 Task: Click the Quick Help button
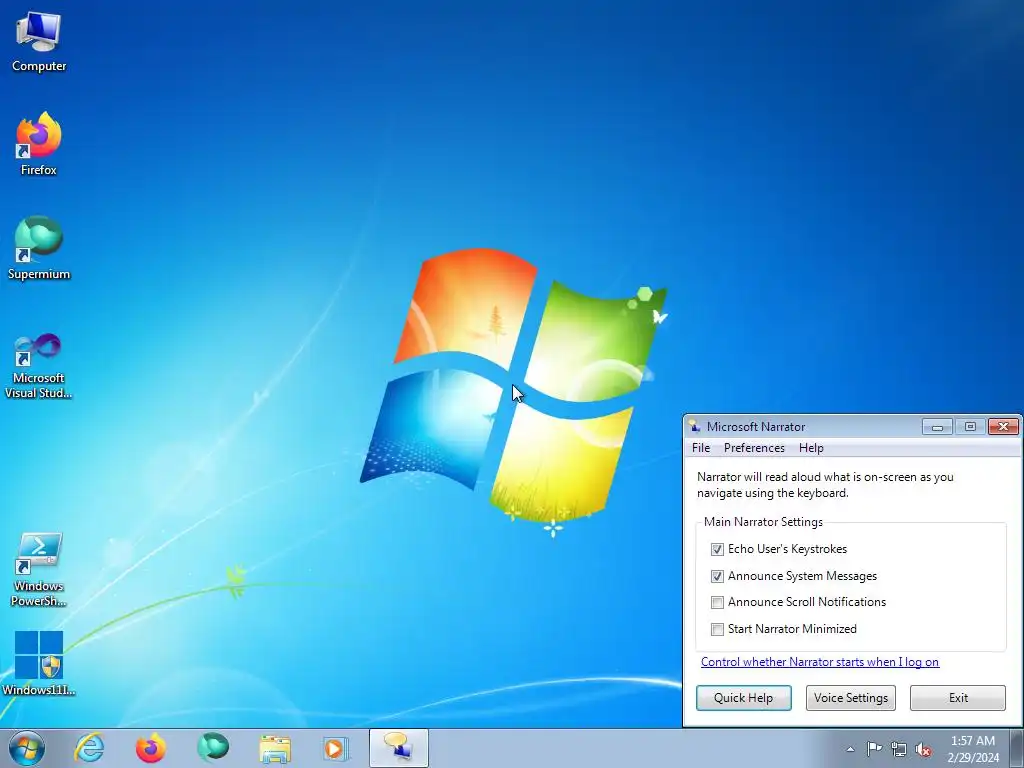pyautogui.click(x=744, y=697)
